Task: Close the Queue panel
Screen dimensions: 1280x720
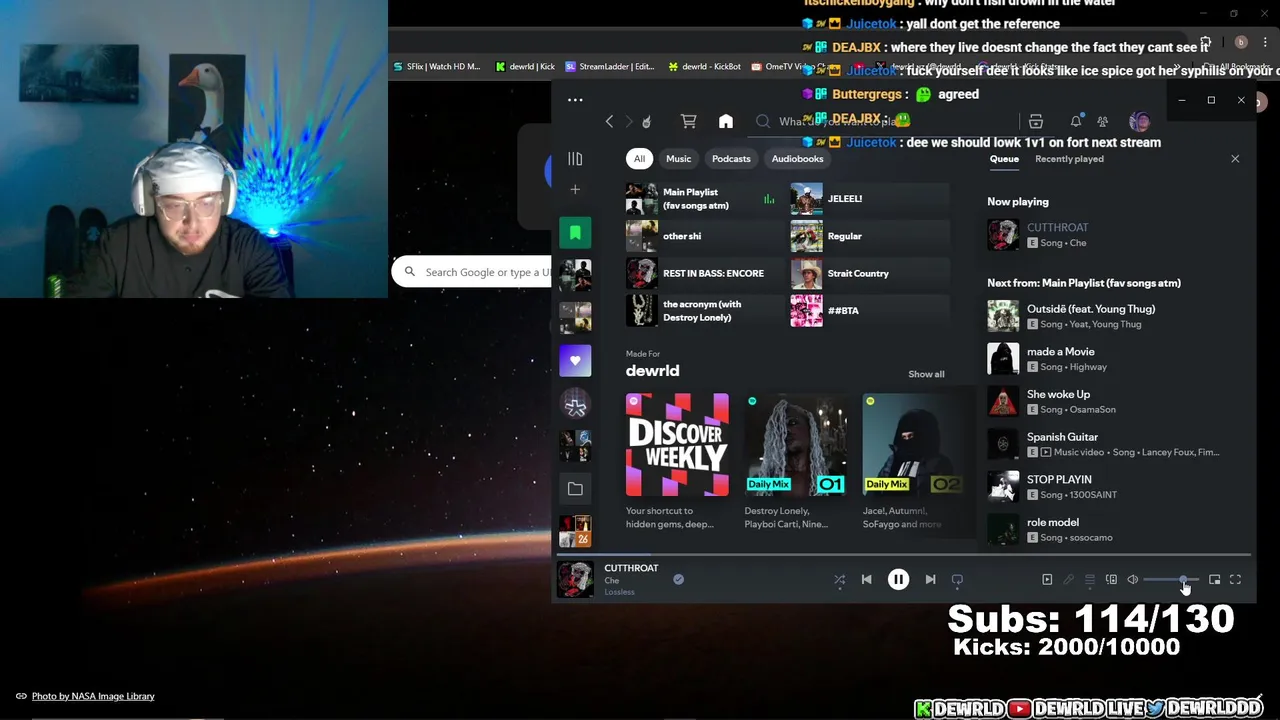Action: [x=1235, y=158]
